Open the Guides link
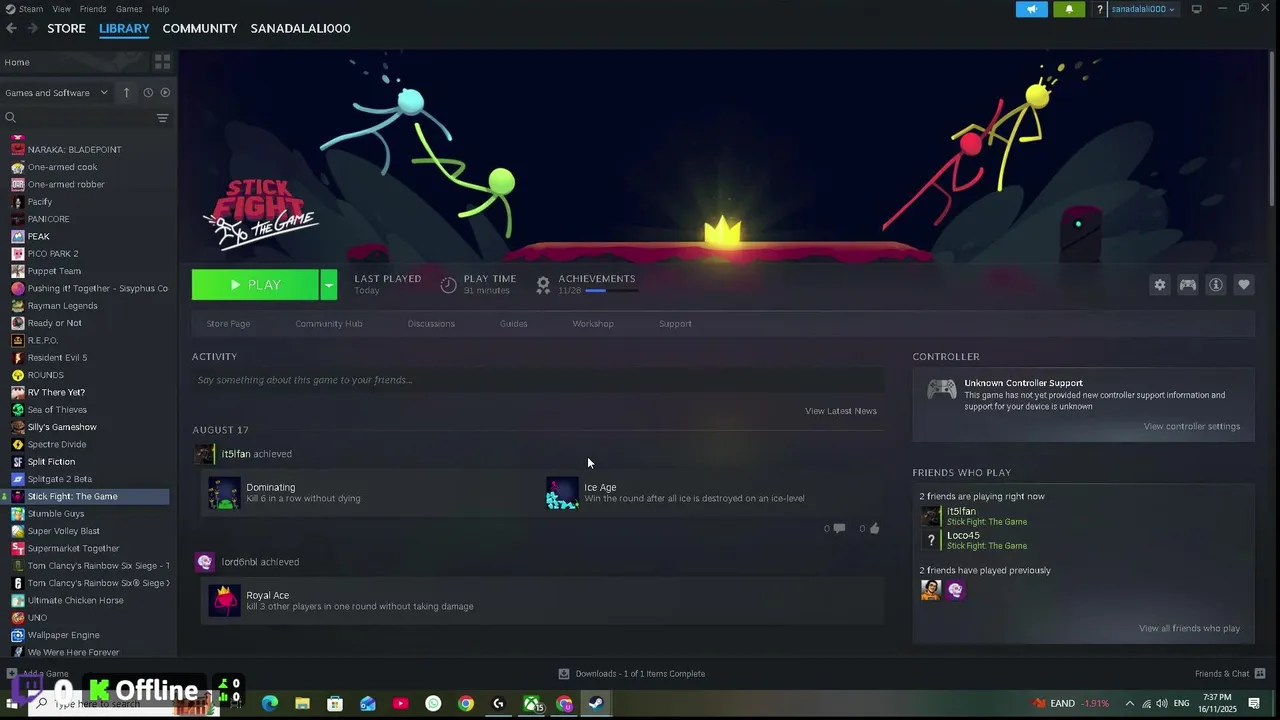This screenshot has height=720, width=1280. pos(514,324)
